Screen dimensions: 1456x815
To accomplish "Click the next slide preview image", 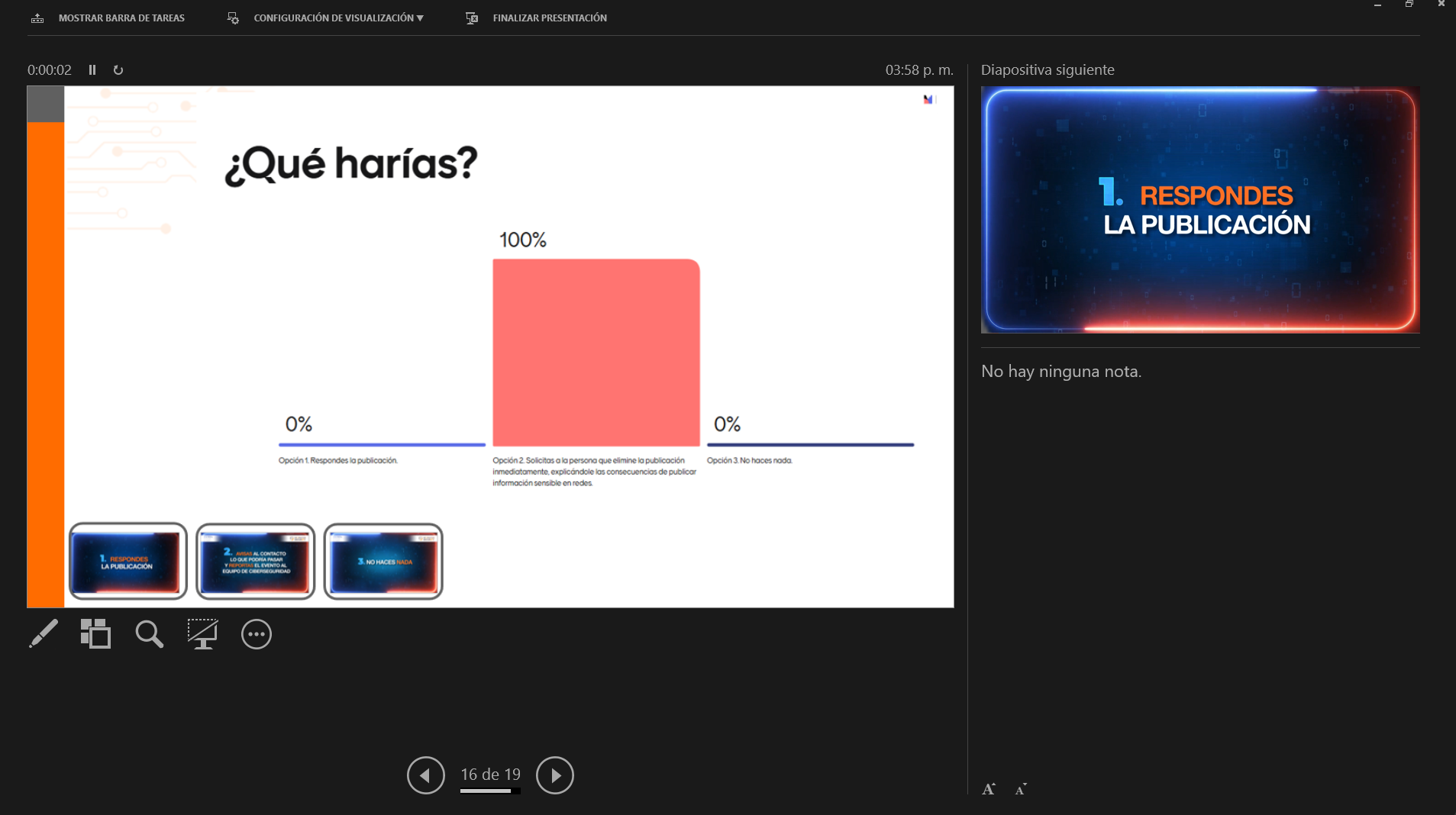I will (x=1199, y=210).
